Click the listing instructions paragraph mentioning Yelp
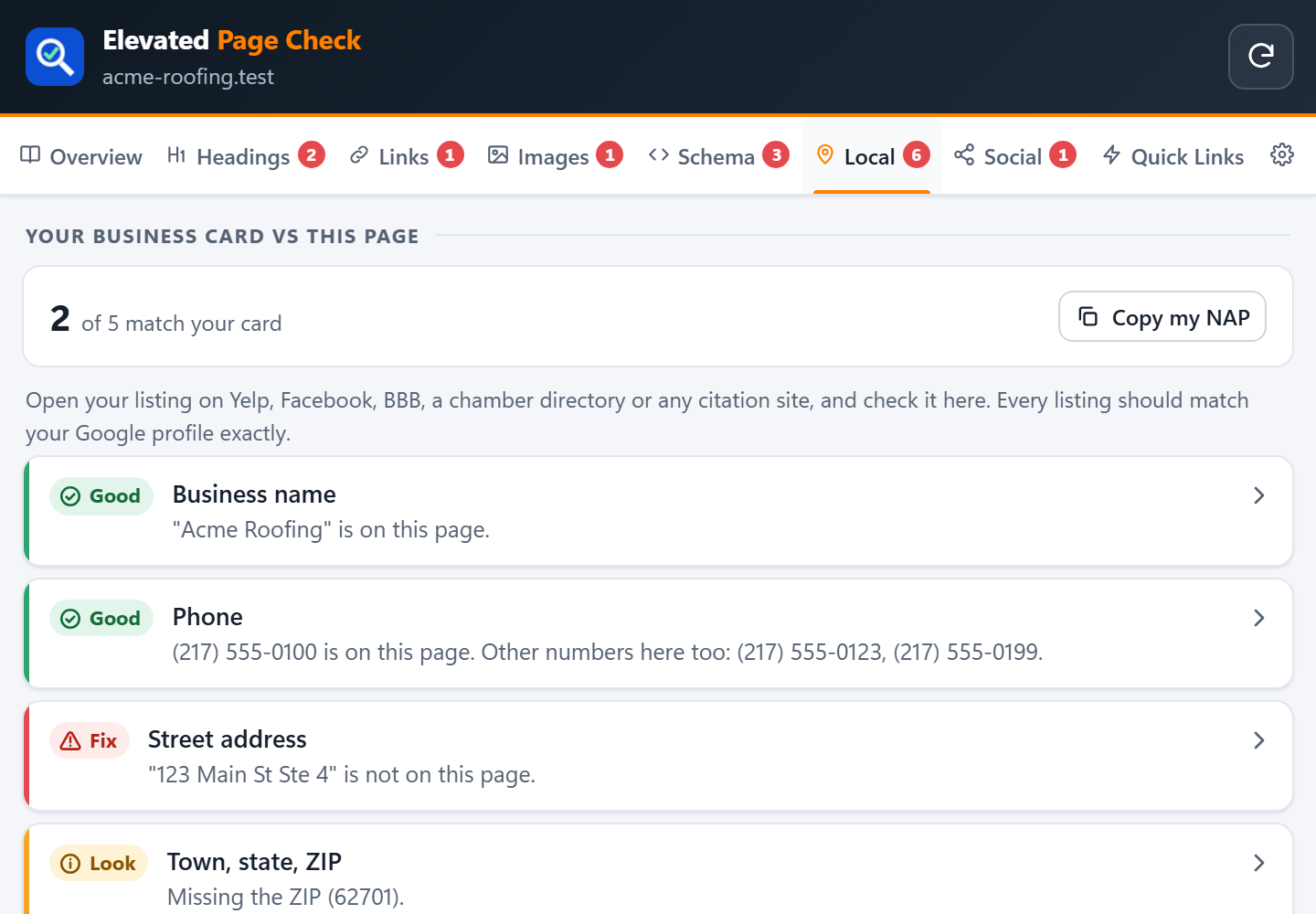 (x=637, y=417)
